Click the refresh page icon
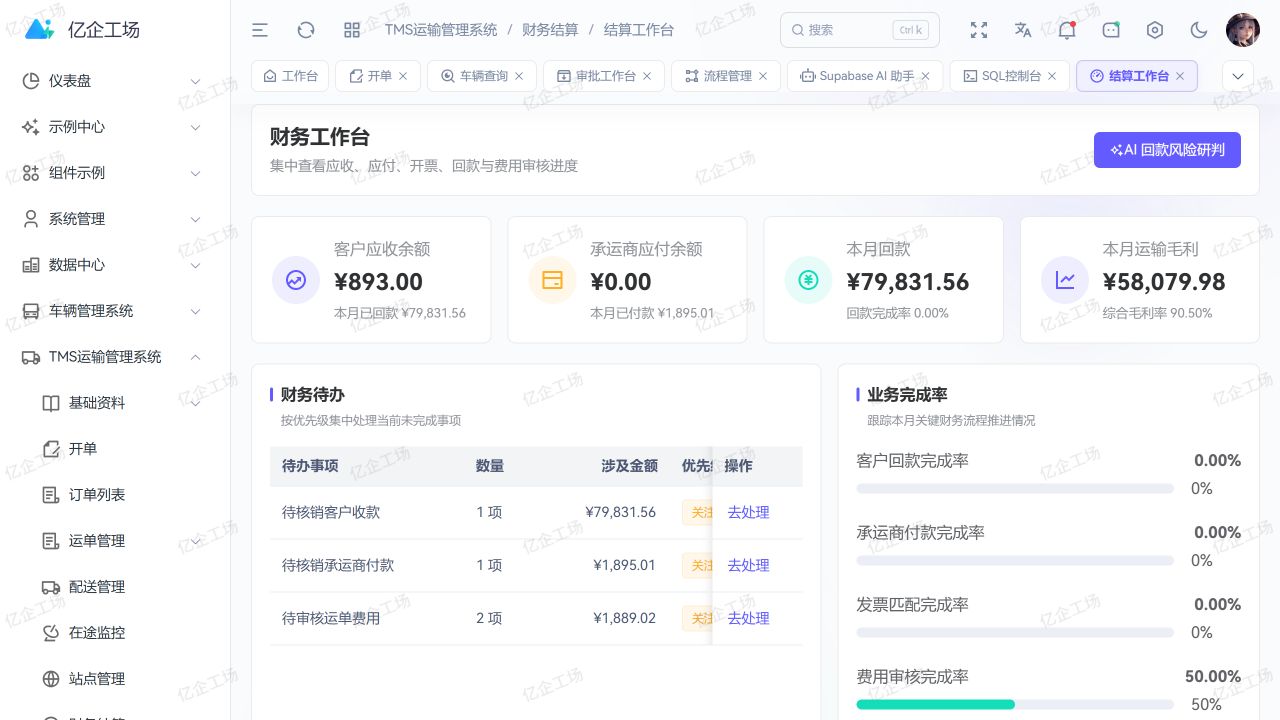Viewport: 1280px width, 720px height. pyautogui.click(x=306, y=30)
